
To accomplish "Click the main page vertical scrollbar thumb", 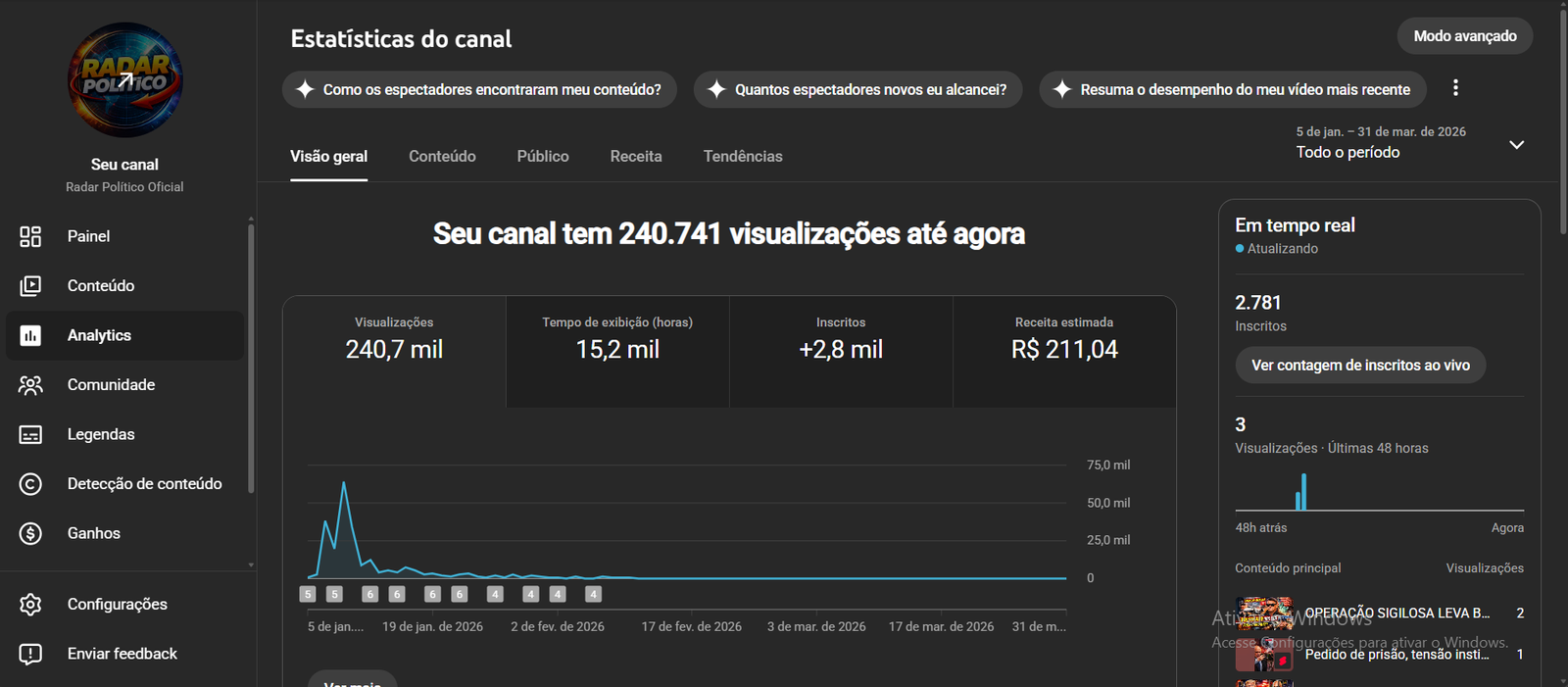I will click(1562, 123).
